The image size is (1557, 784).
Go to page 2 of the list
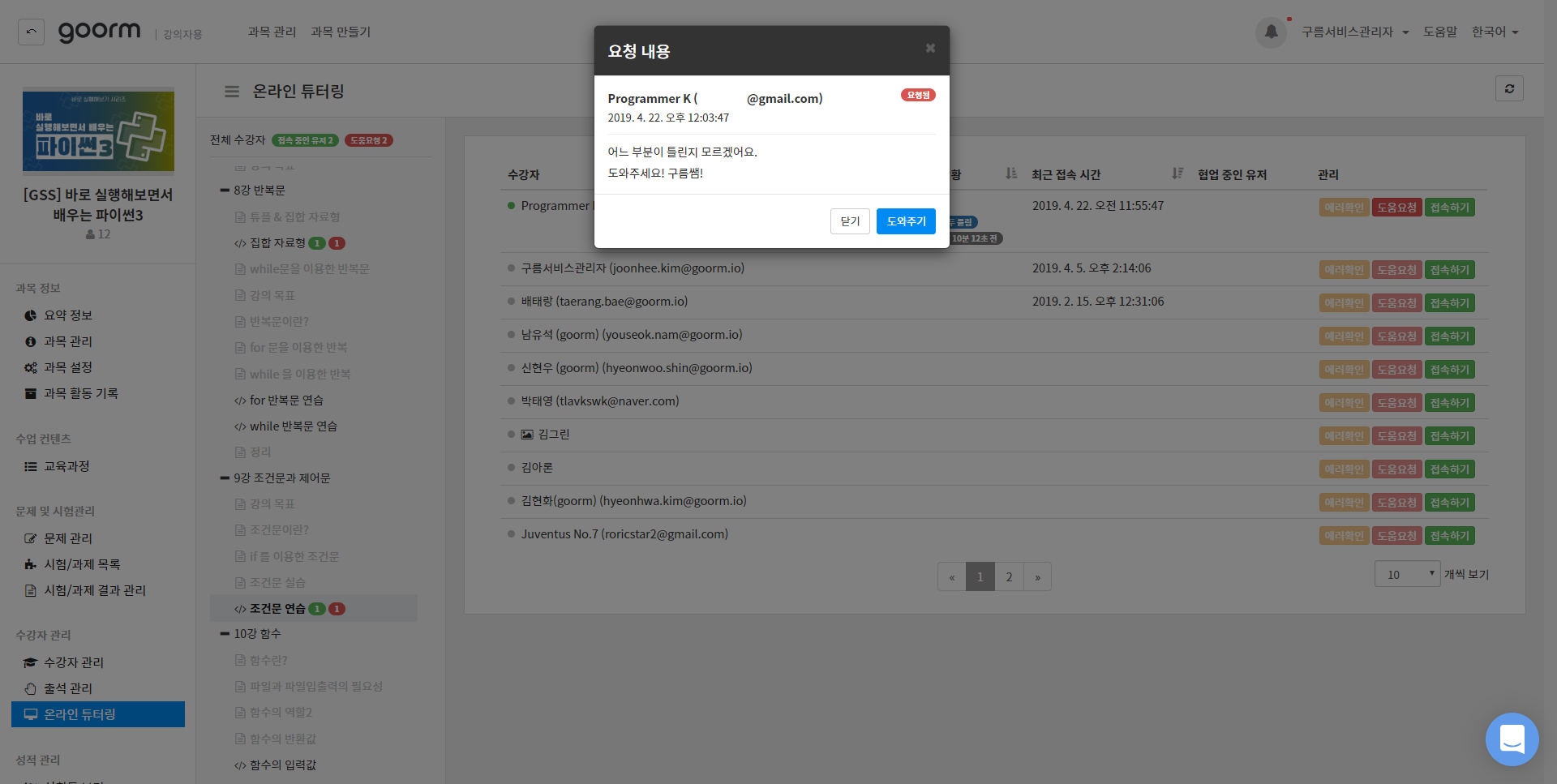[1009, 576]
